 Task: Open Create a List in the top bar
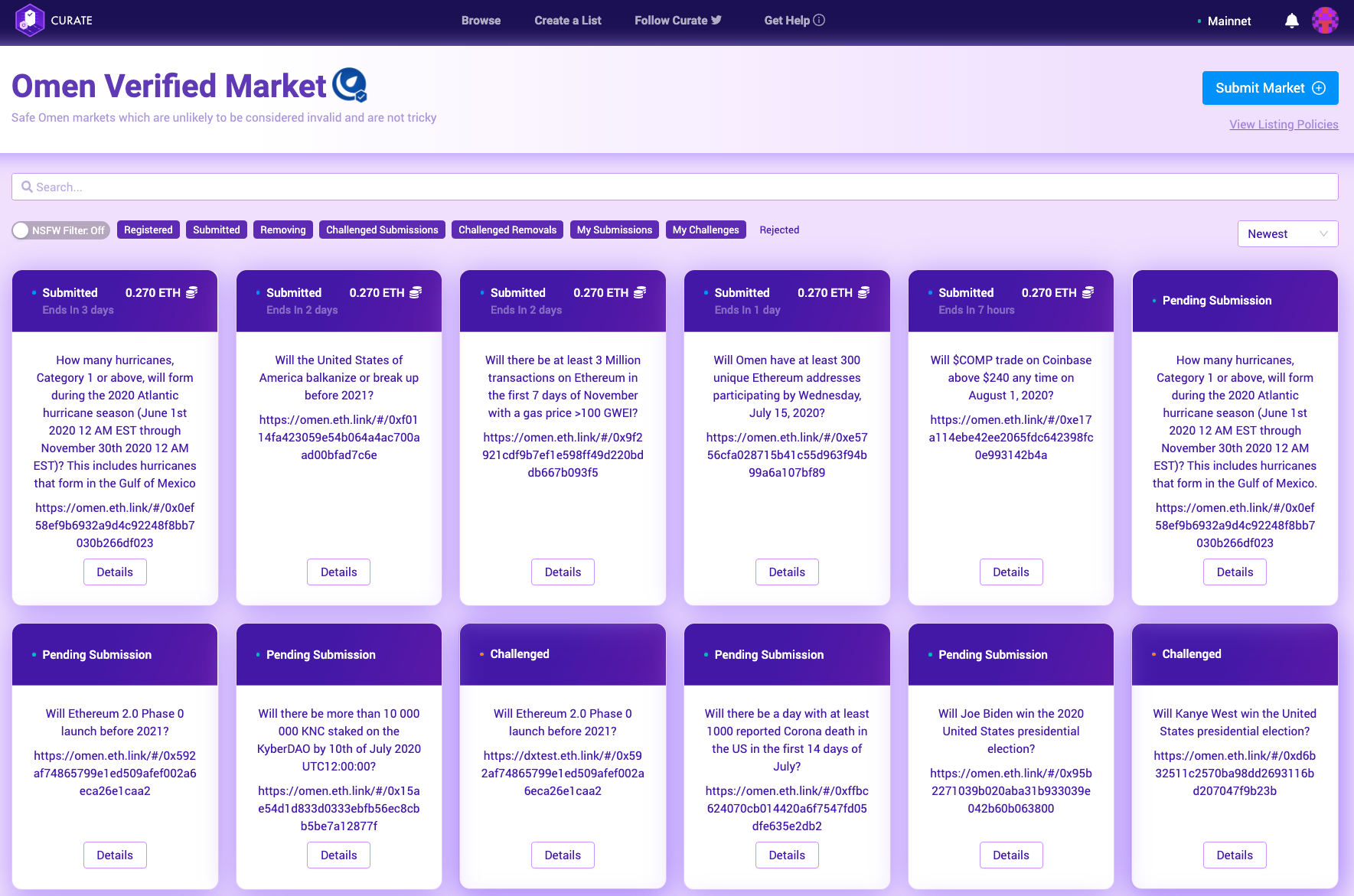click(x=568, y=21)
